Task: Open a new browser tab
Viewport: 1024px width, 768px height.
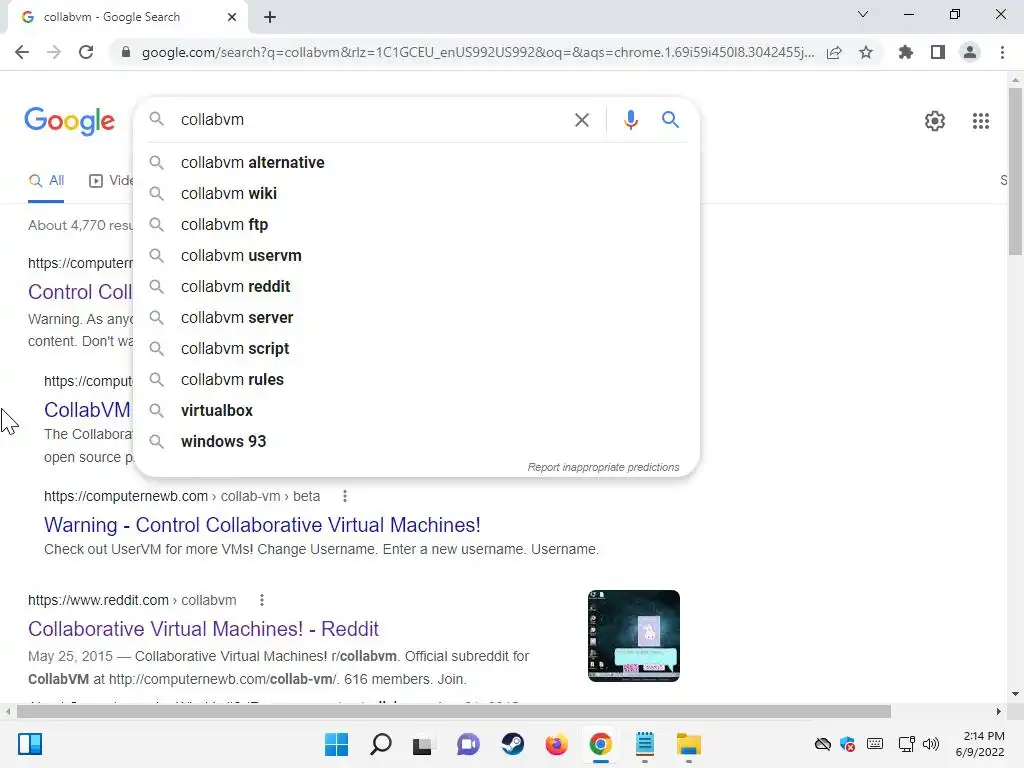Action: click(x=270, y=17)
